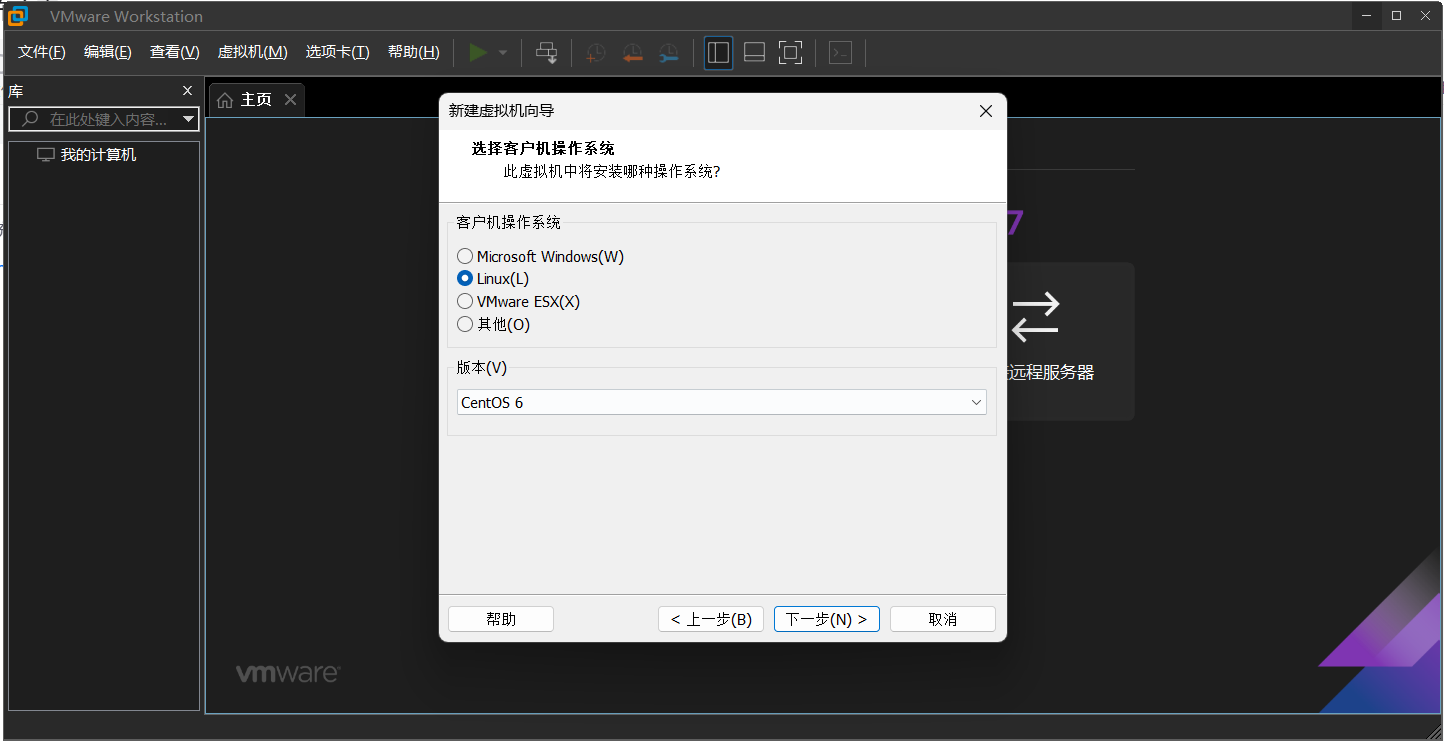
Task: Click the take snapshot toolbar icon
Action: tap(595, 53)
